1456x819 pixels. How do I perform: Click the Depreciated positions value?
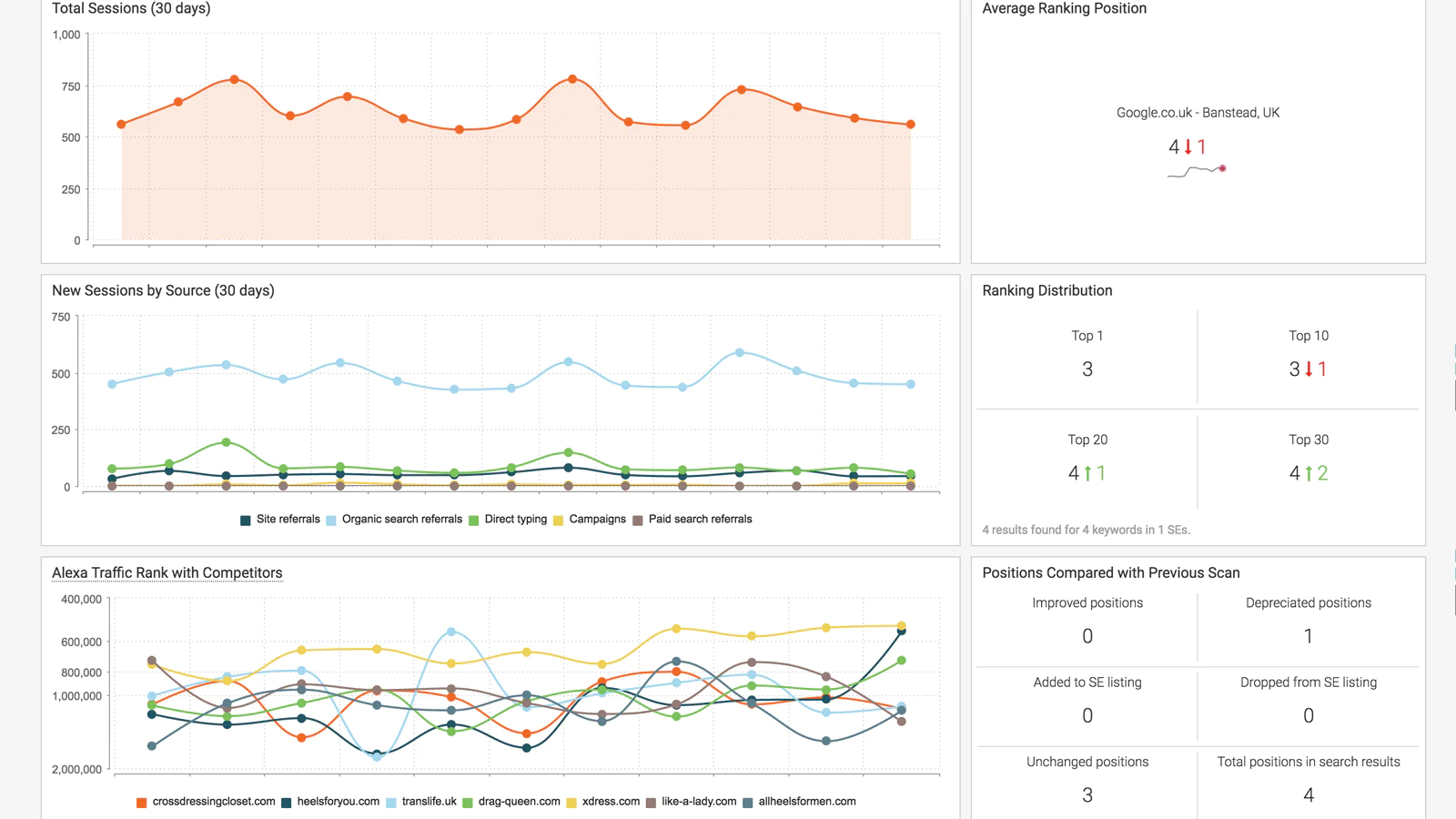point(1309,636)
